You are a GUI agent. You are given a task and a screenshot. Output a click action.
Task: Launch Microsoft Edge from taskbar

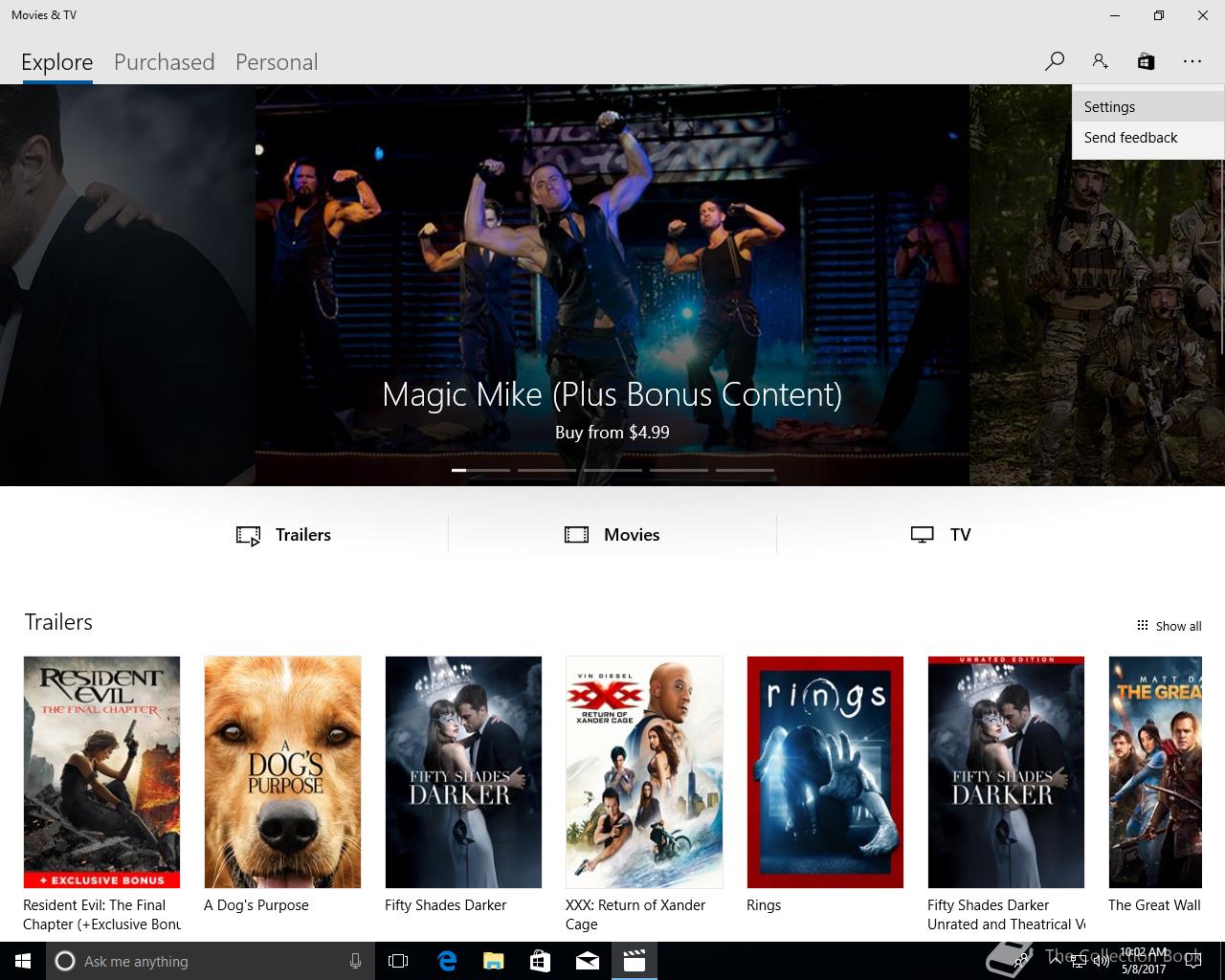[446, 961]
